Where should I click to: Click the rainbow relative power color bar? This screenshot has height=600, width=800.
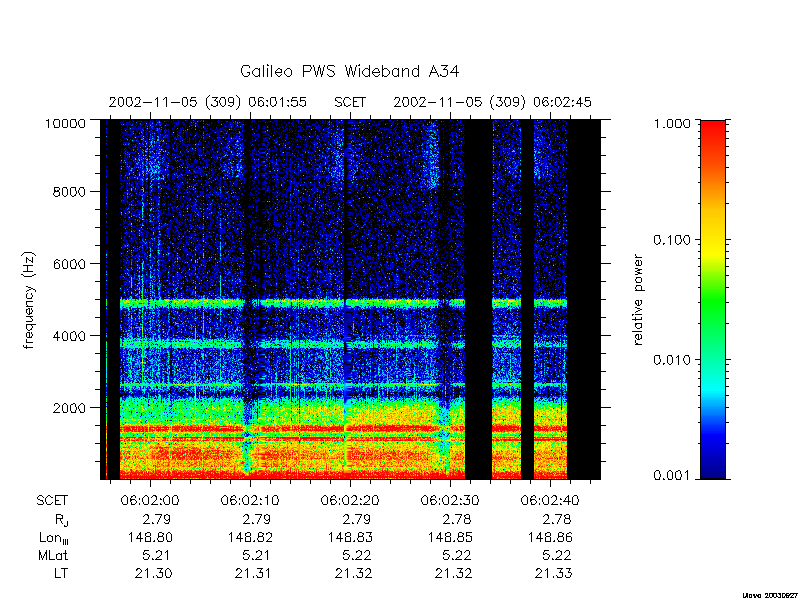pos(713,300)
